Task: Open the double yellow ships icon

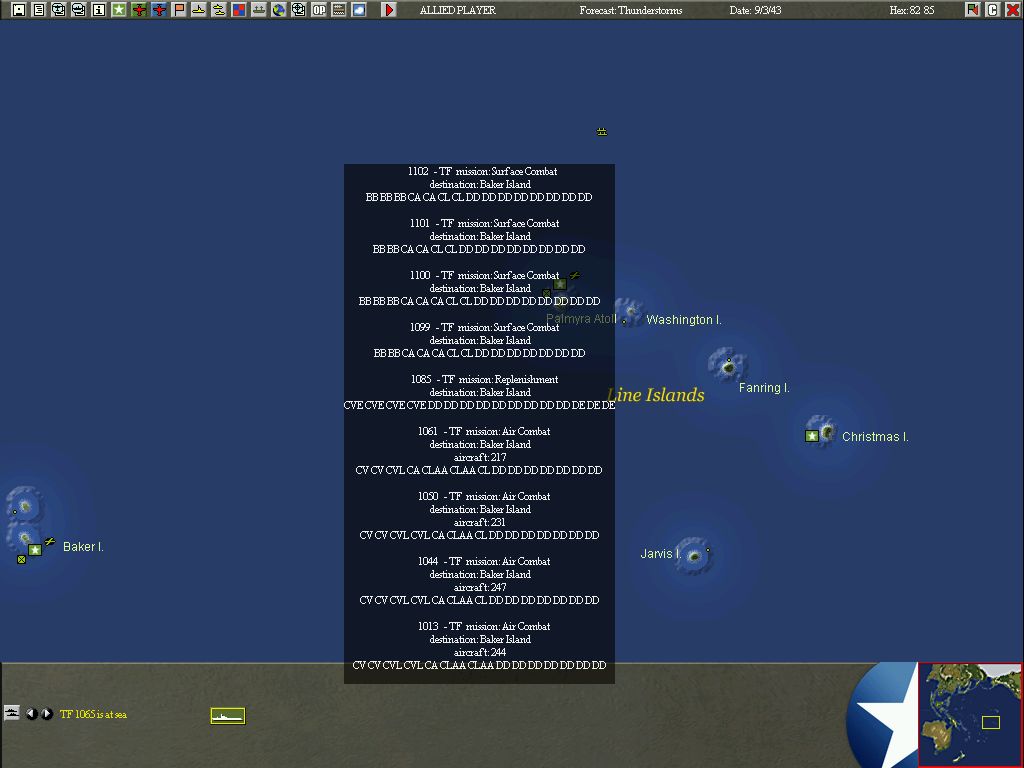Action: 219,10
